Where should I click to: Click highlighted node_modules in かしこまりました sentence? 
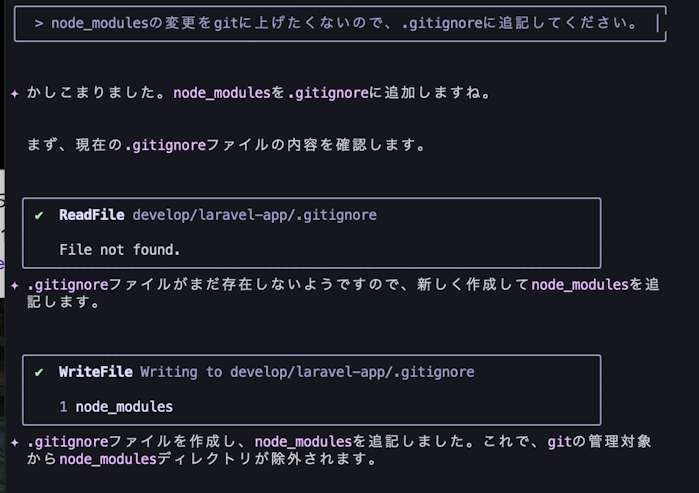pos(222,93)
